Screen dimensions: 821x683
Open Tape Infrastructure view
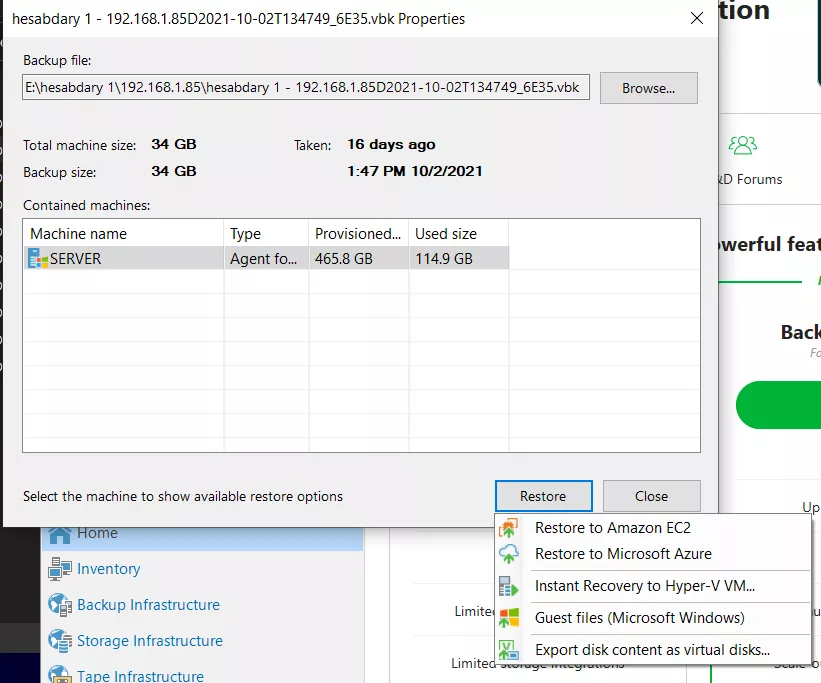140,675
